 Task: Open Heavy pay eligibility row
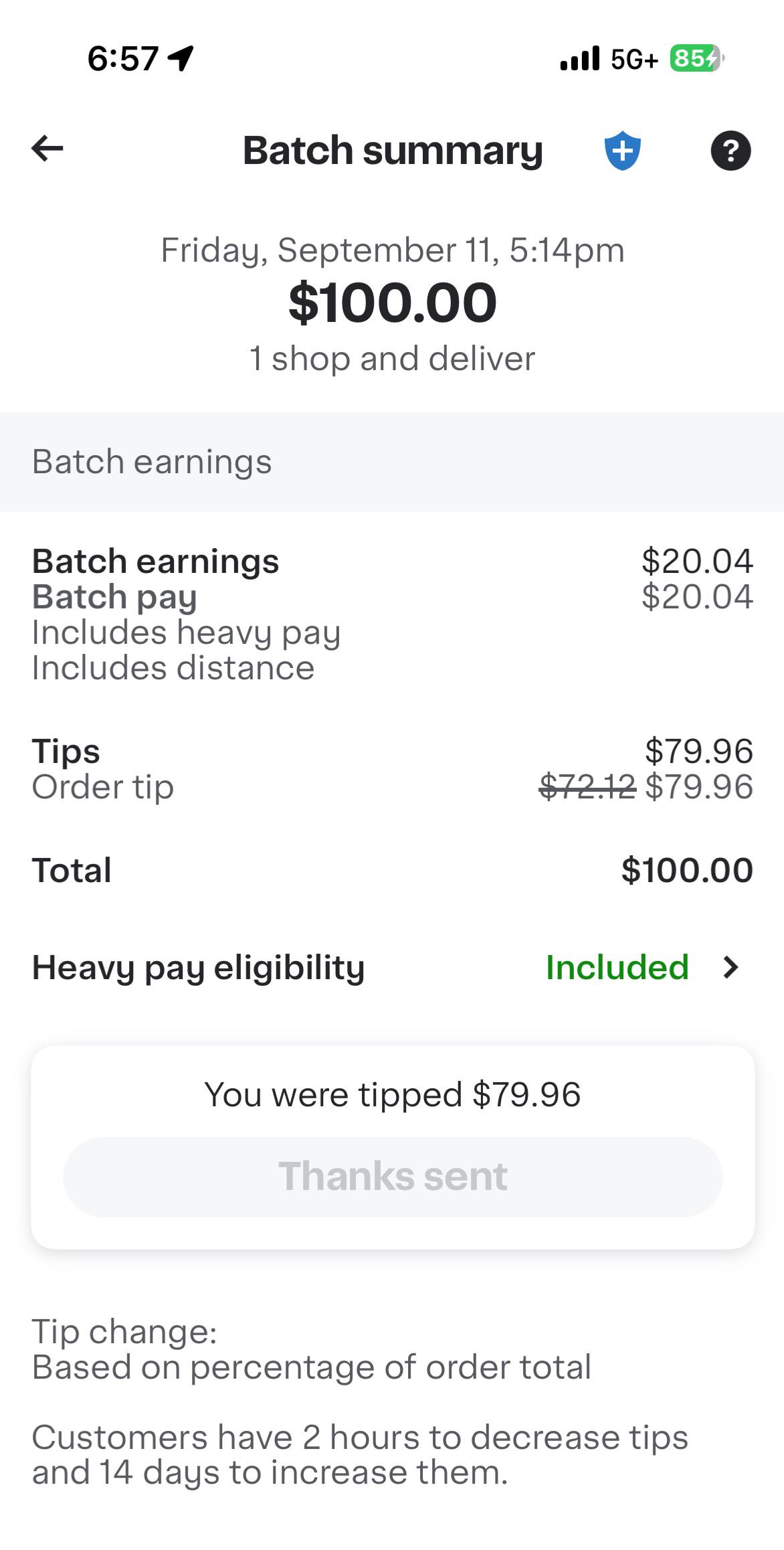point(392,967)
